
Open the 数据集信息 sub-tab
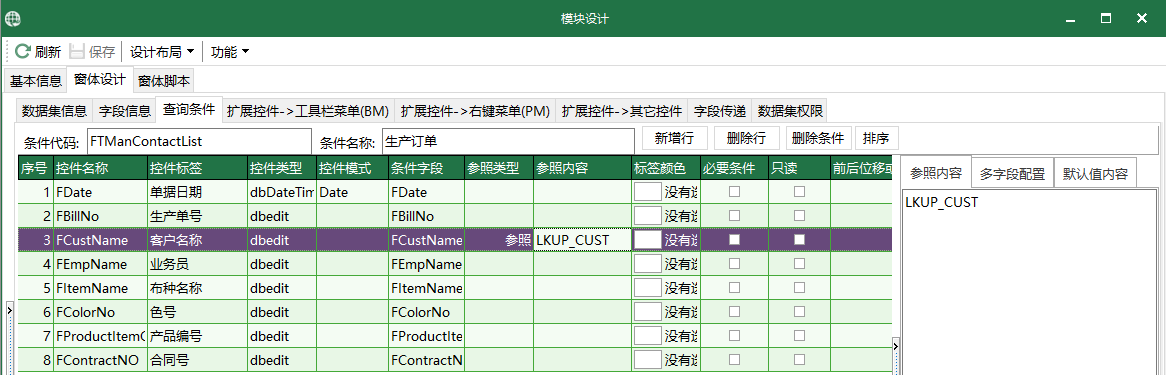pos(54,112)
